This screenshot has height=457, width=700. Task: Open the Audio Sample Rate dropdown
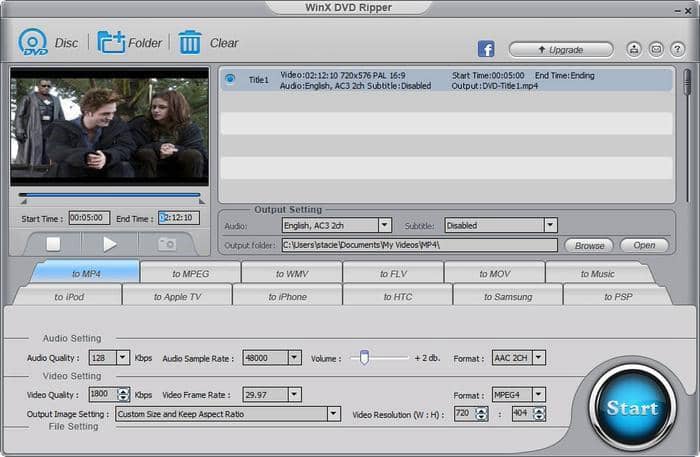(294, 357)
